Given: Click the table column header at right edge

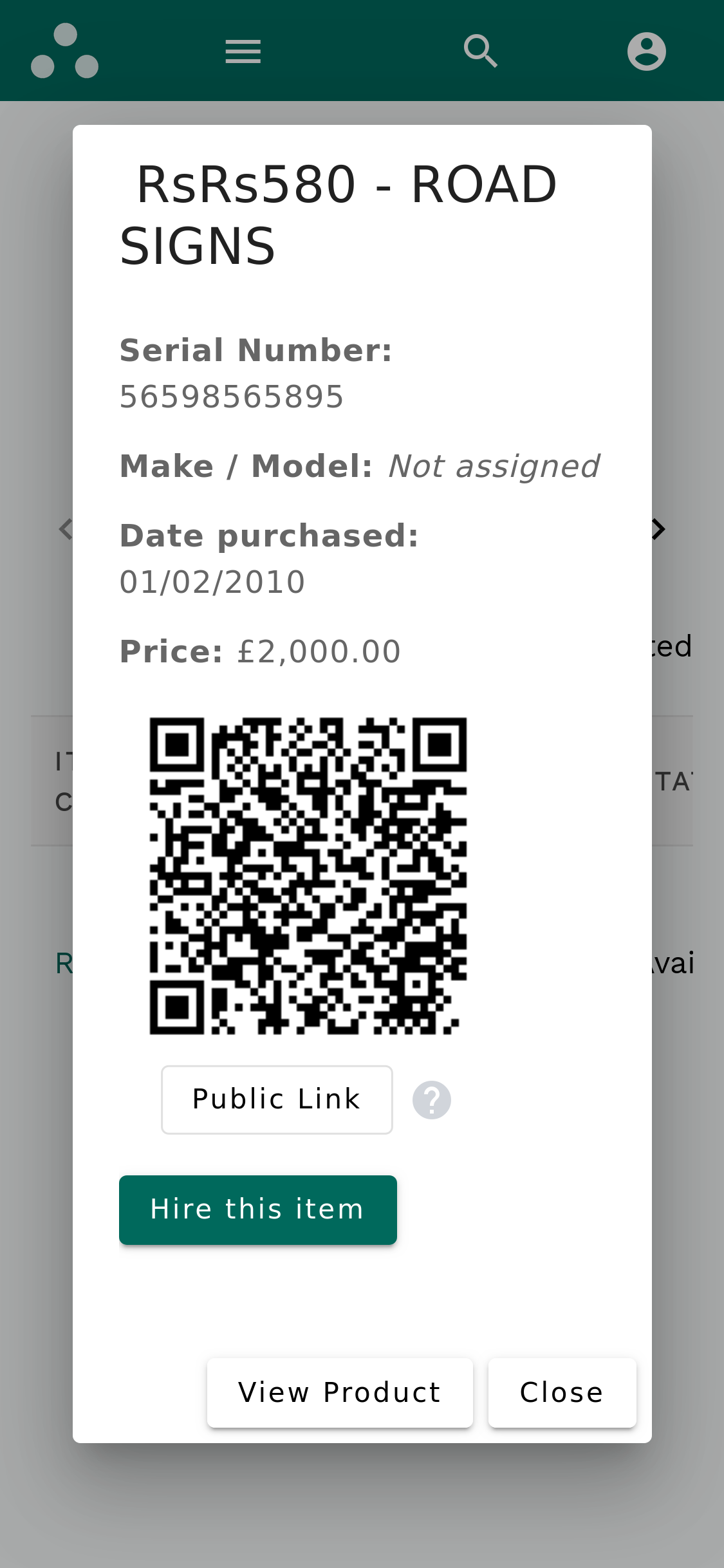Looking at the screenshot, I should (x=673, y=781).
